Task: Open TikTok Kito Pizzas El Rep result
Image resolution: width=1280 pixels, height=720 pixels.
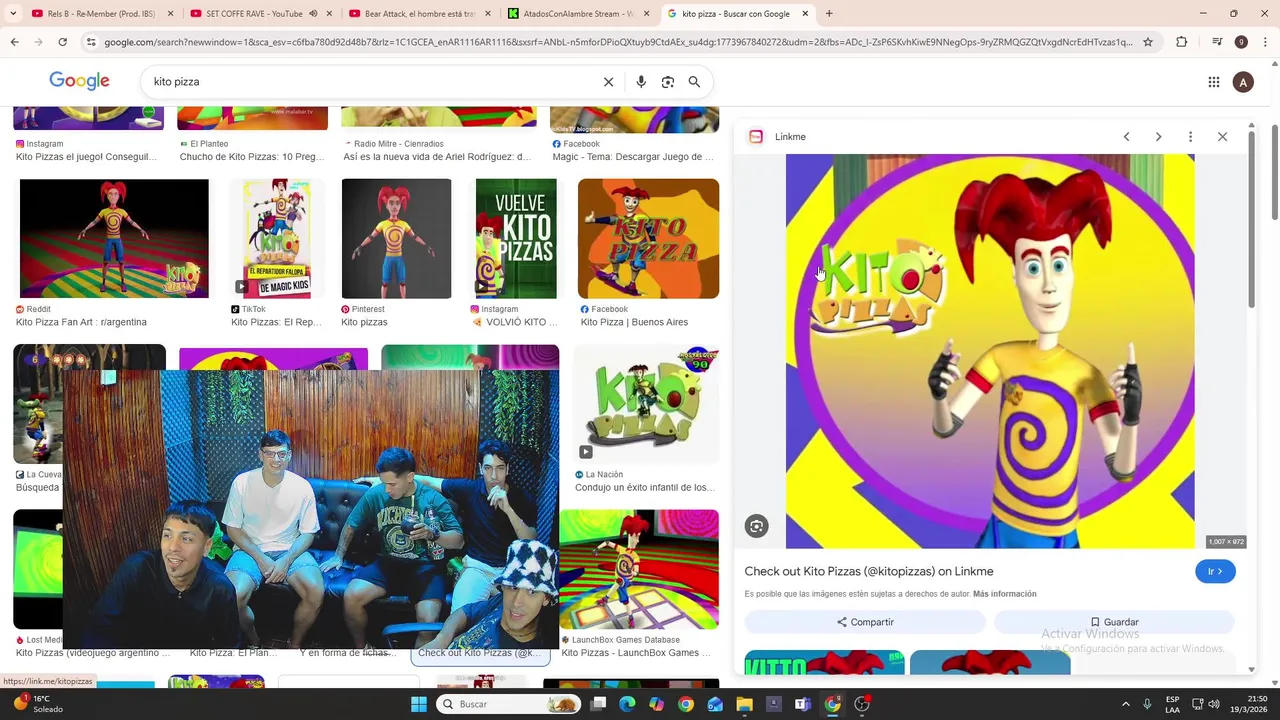Action: [277, 238]
